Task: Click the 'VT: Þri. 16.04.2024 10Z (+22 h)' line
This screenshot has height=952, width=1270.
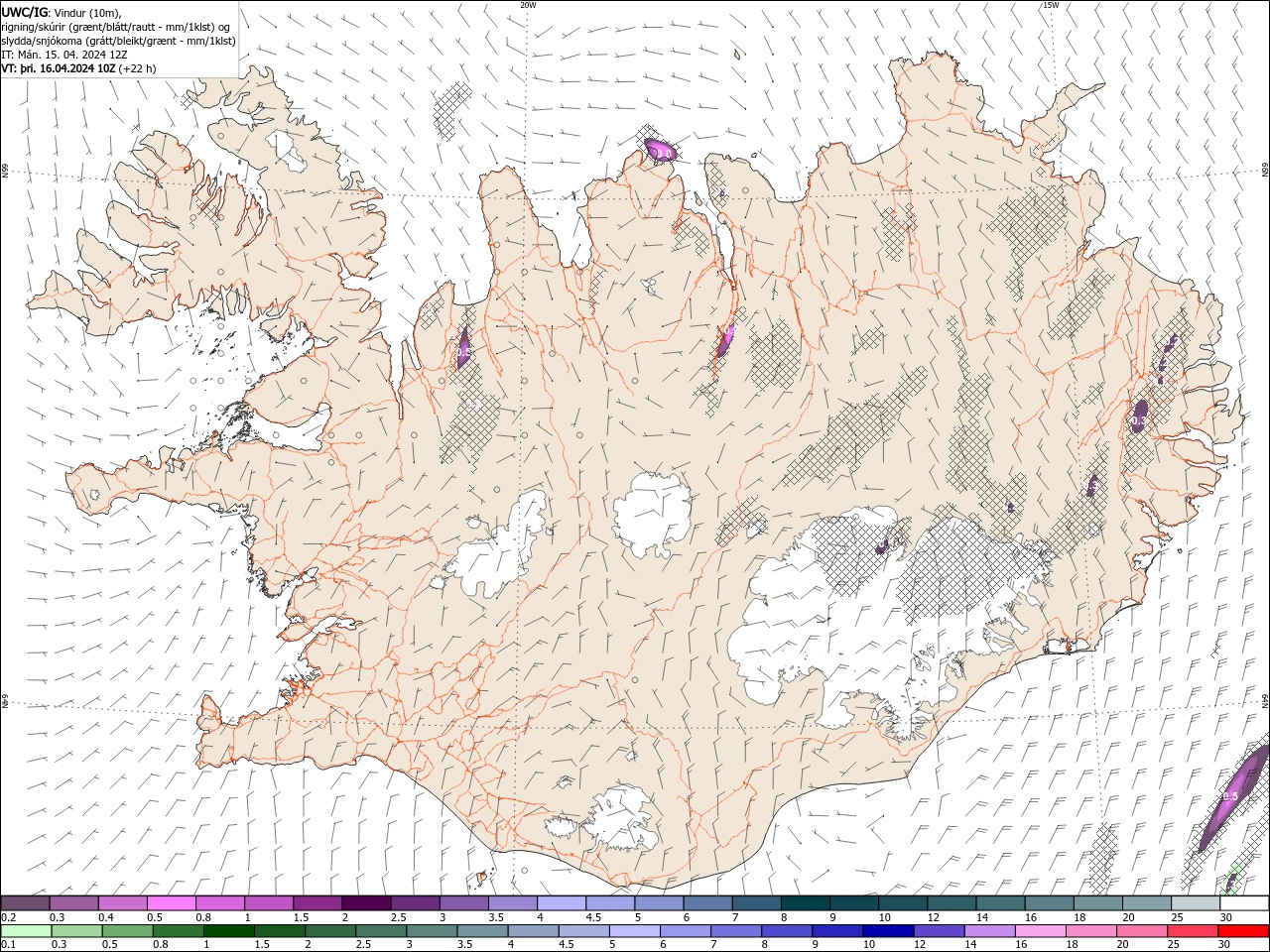Action: pyautogui.click(x=78, y=68)
